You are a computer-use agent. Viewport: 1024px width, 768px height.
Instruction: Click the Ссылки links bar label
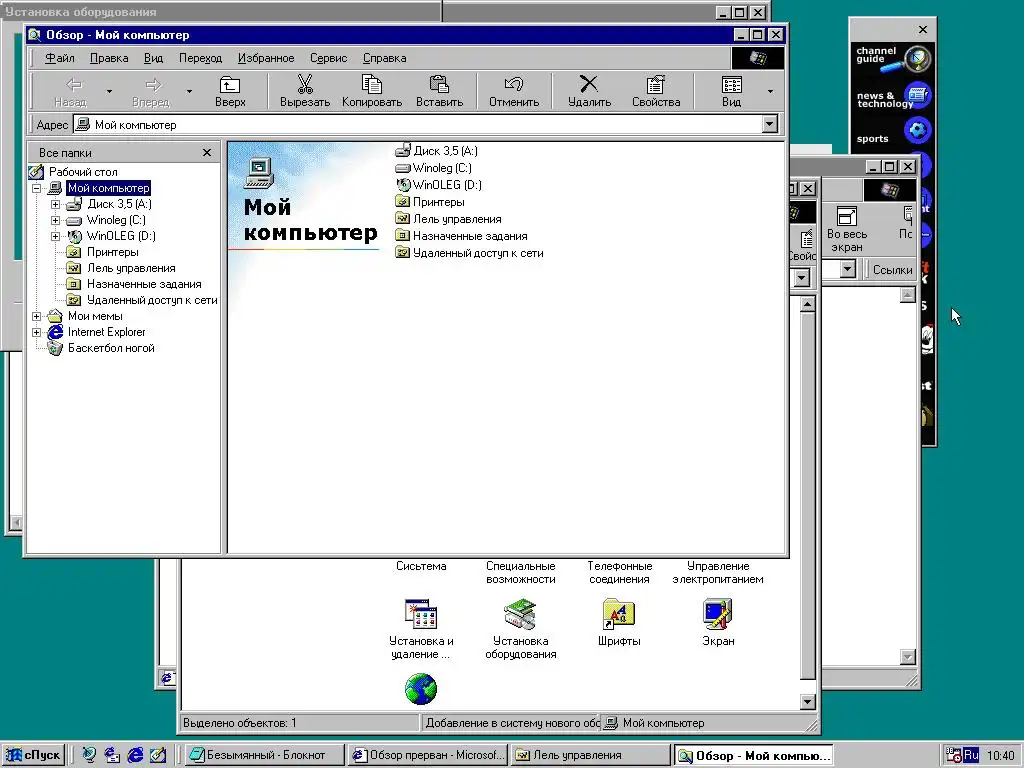click(892, 270)
